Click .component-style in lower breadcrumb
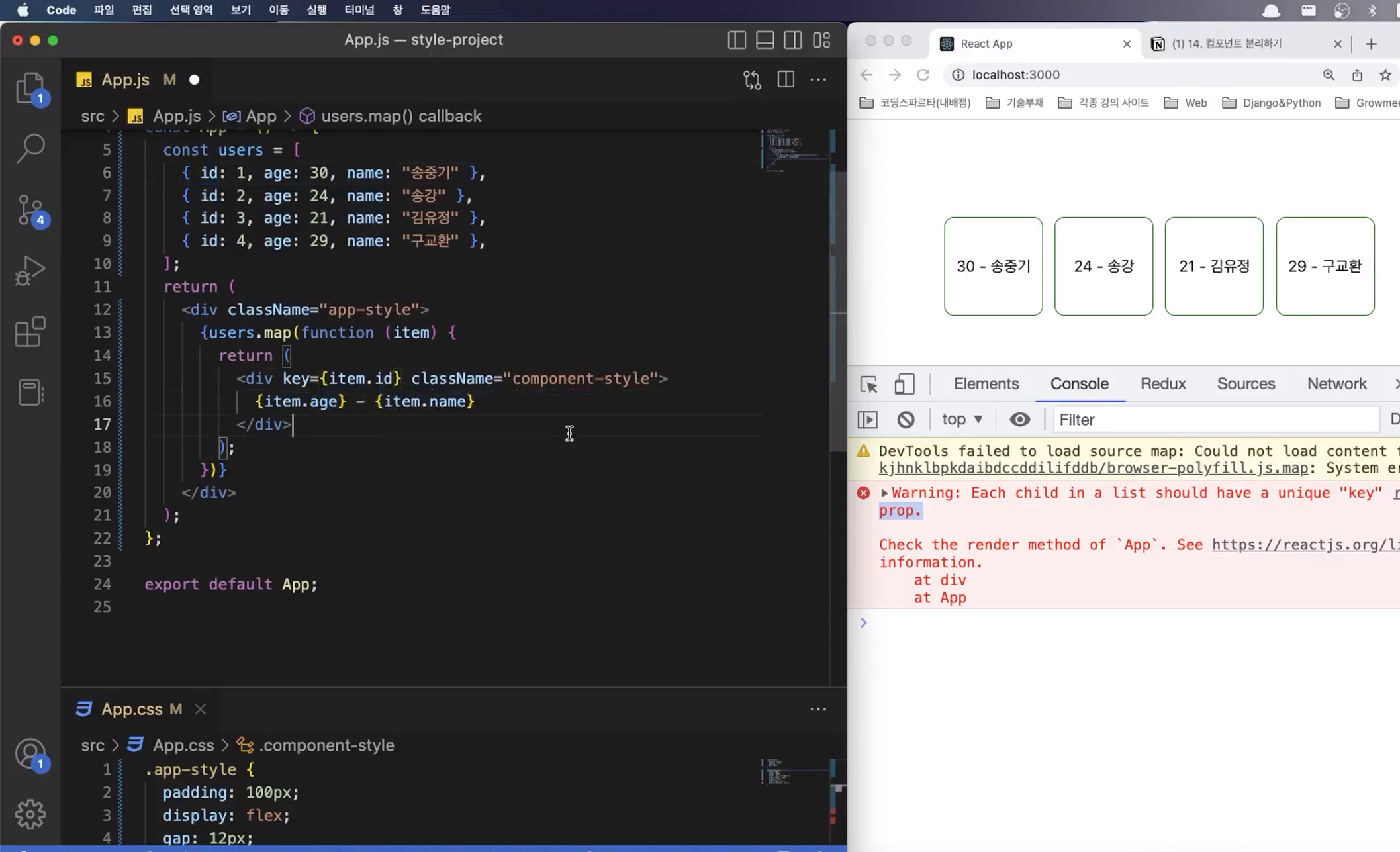1400x852 pixels. [x=326, y=745]
